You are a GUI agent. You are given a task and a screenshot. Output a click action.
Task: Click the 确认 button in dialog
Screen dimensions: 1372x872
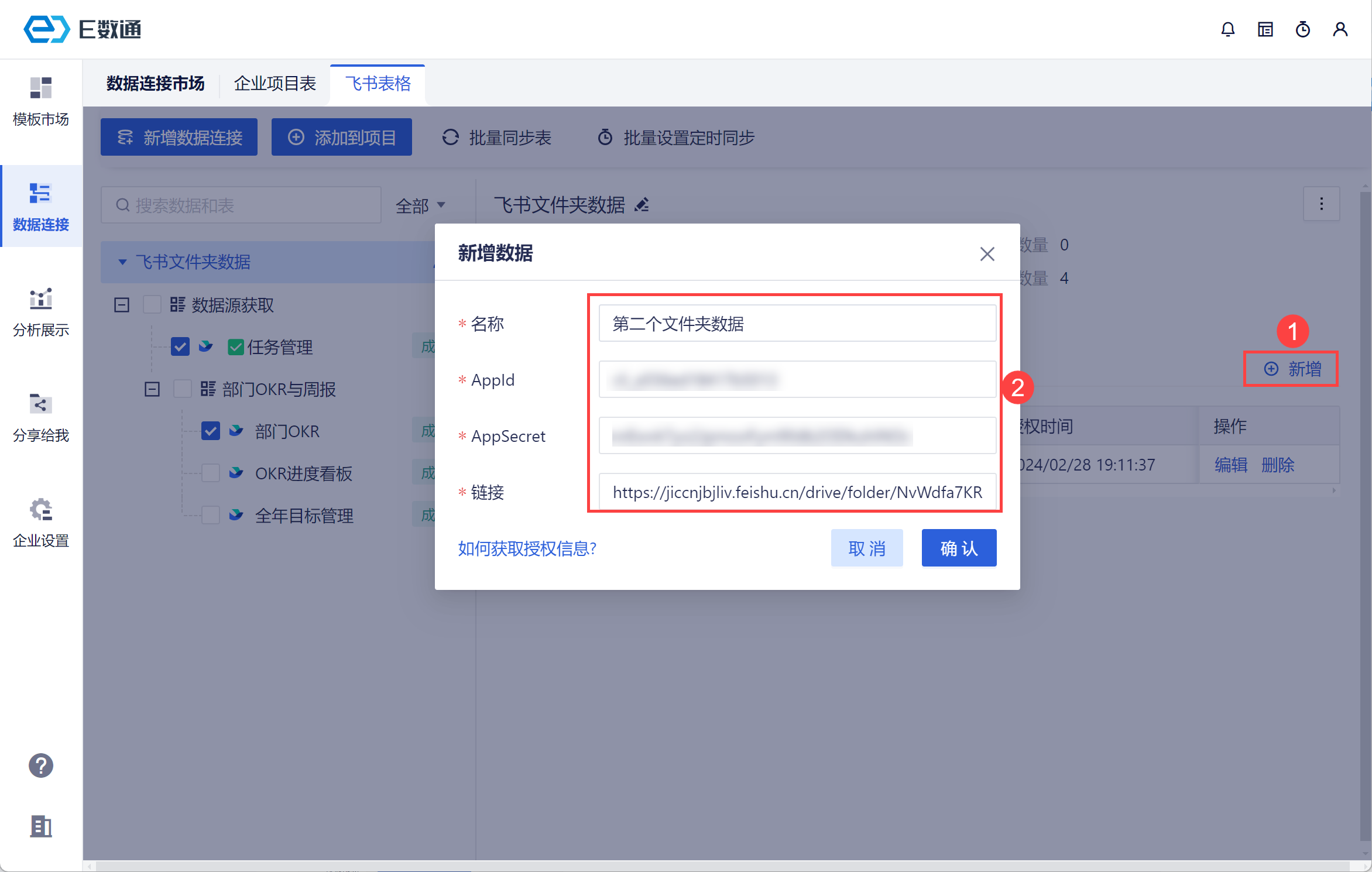pyautogui.click(x=958, y=548)
